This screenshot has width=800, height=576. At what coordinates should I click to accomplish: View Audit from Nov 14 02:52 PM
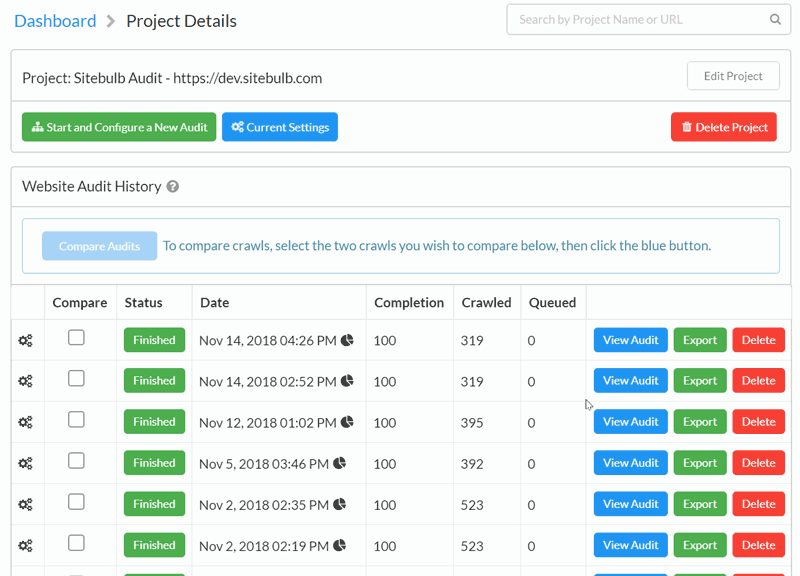(x=631, y=381)
